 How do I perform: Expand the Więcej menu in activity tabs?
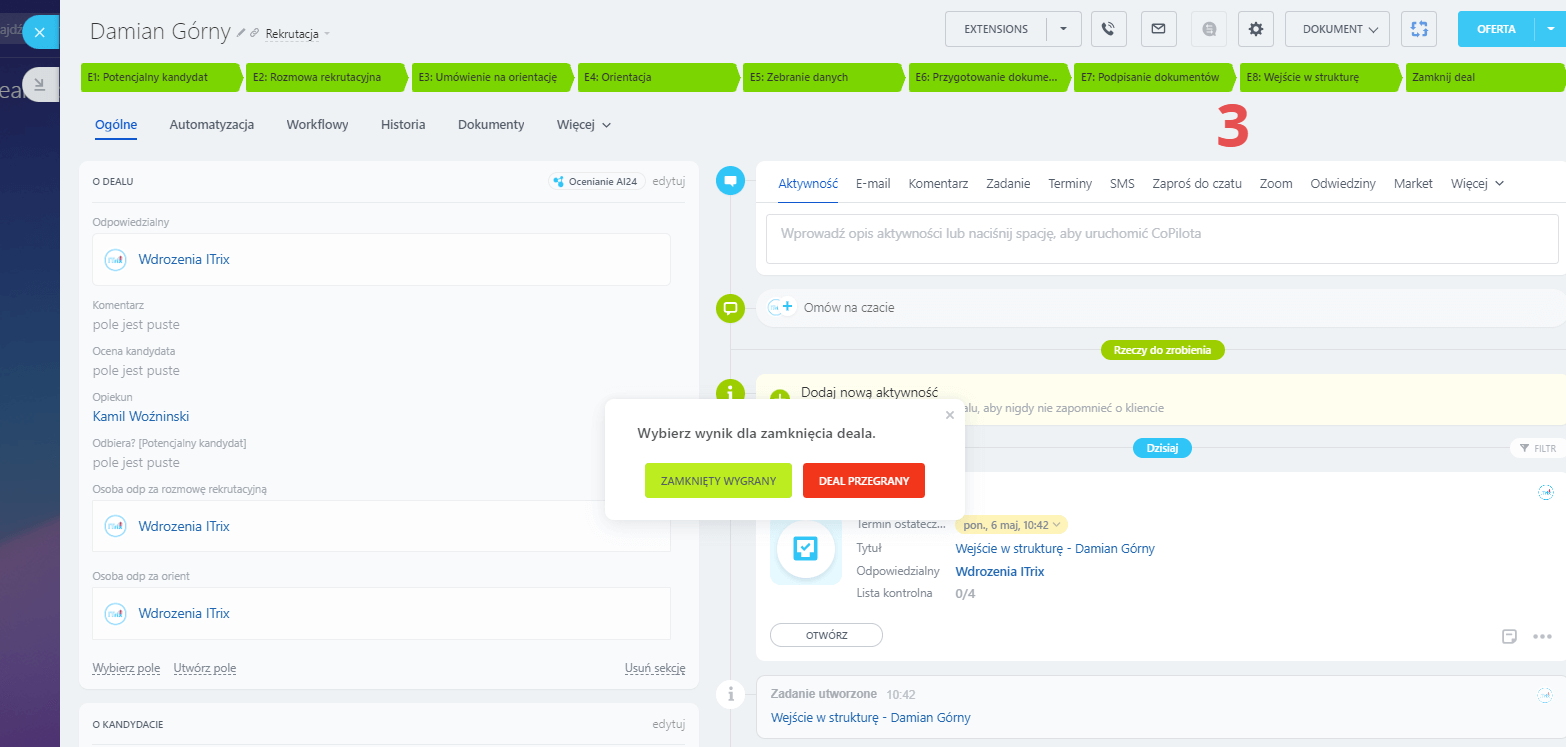pyautogui.click(x=1477, y=184)
